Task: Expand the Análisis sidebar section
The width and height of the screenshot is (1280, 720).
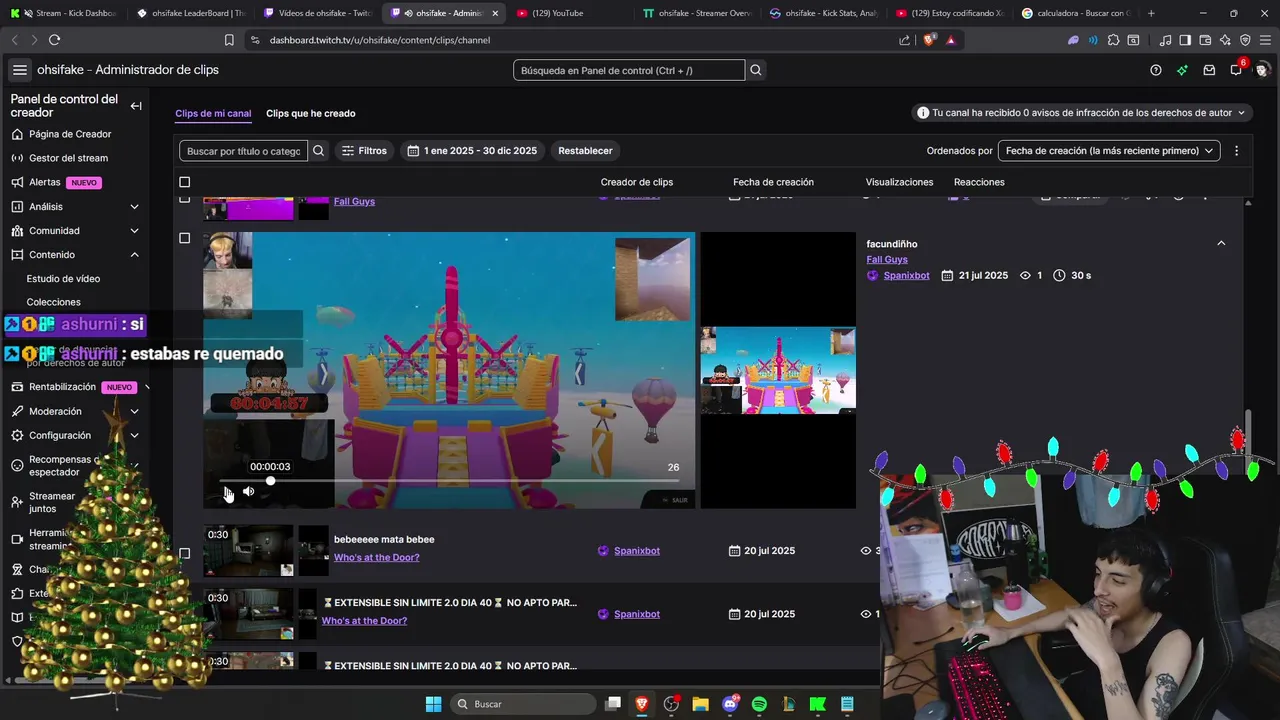Action: pos(134,207)
